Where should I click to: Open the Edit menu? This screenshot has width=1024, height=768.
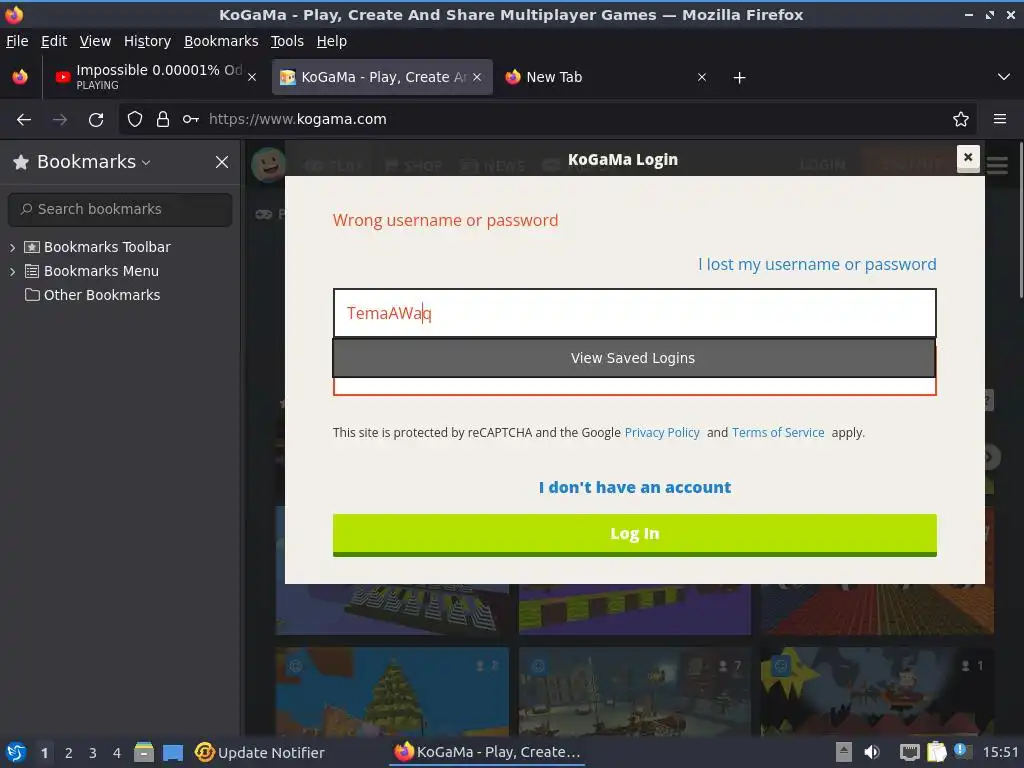point(54,41)
